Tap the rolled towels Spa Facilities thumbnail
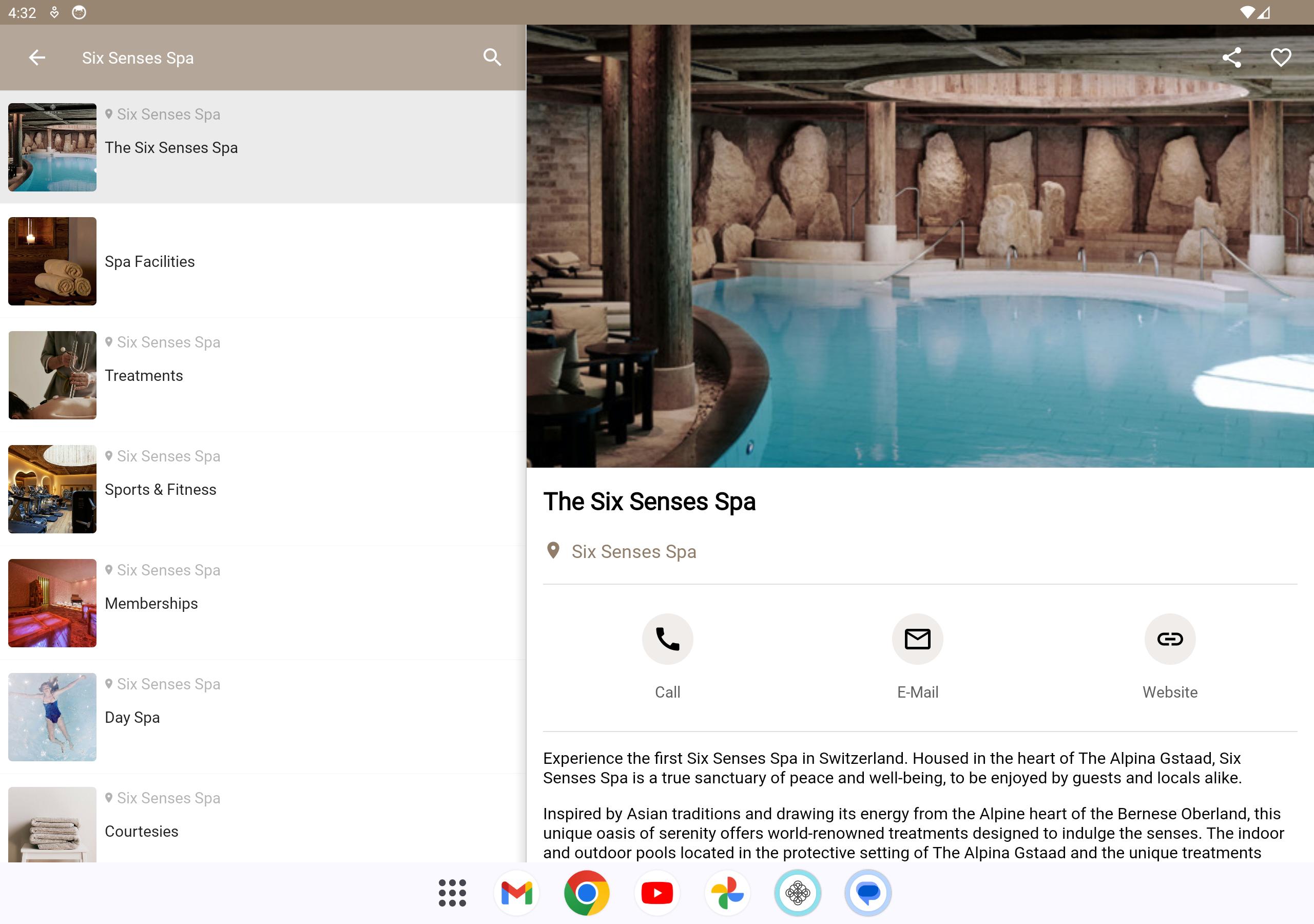1314x924 pixels. point(52,261)
